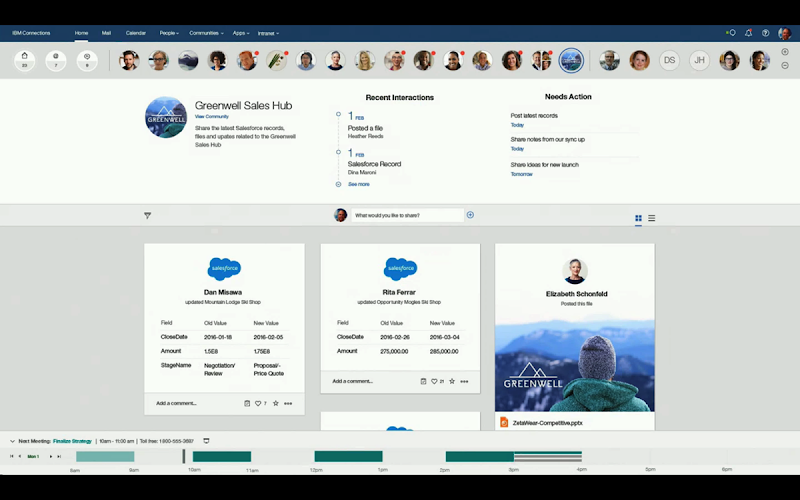Screen dimensions: 800x500
Task: Jump to last day in timeline
Action: tap(59, 456)
